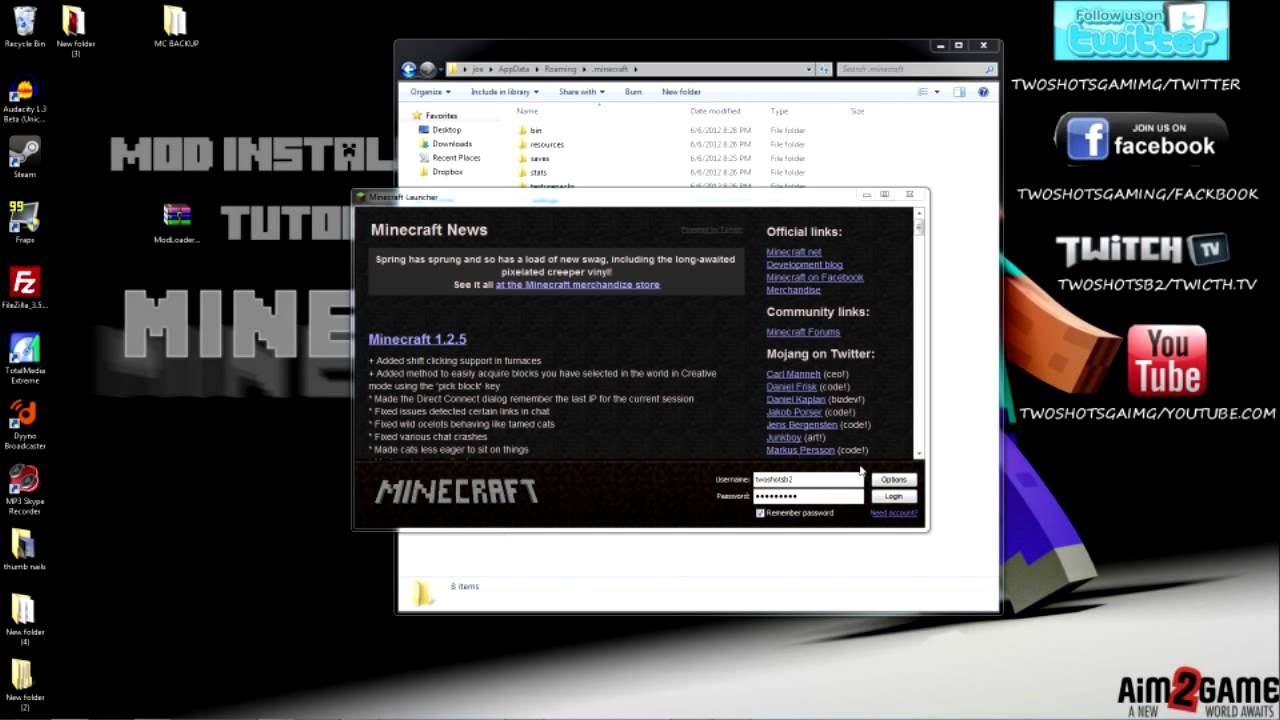Viewport: 1280px width, 720px height.
Task: Select the MP3 Skype Recorder desktop icon
Action: 25,490
